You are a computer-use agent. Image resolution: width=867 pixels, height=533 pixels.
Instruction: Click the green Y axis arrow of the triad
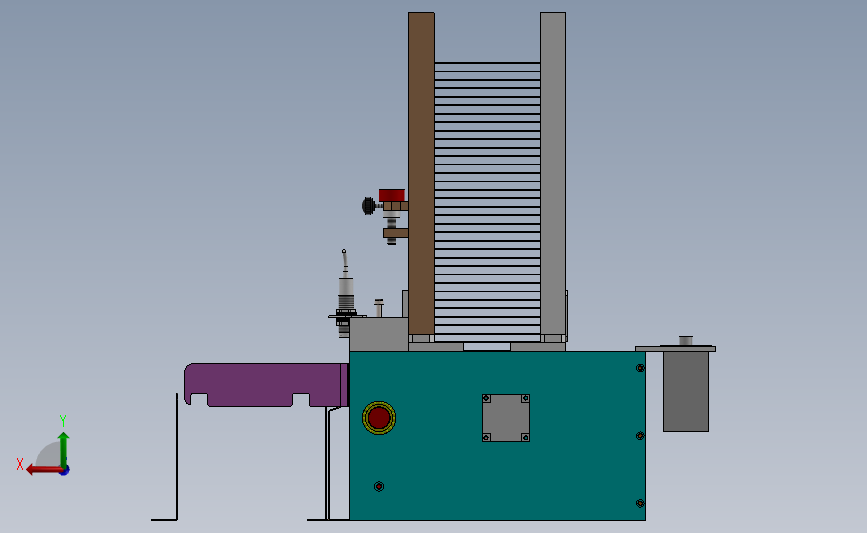pos(64,449)
